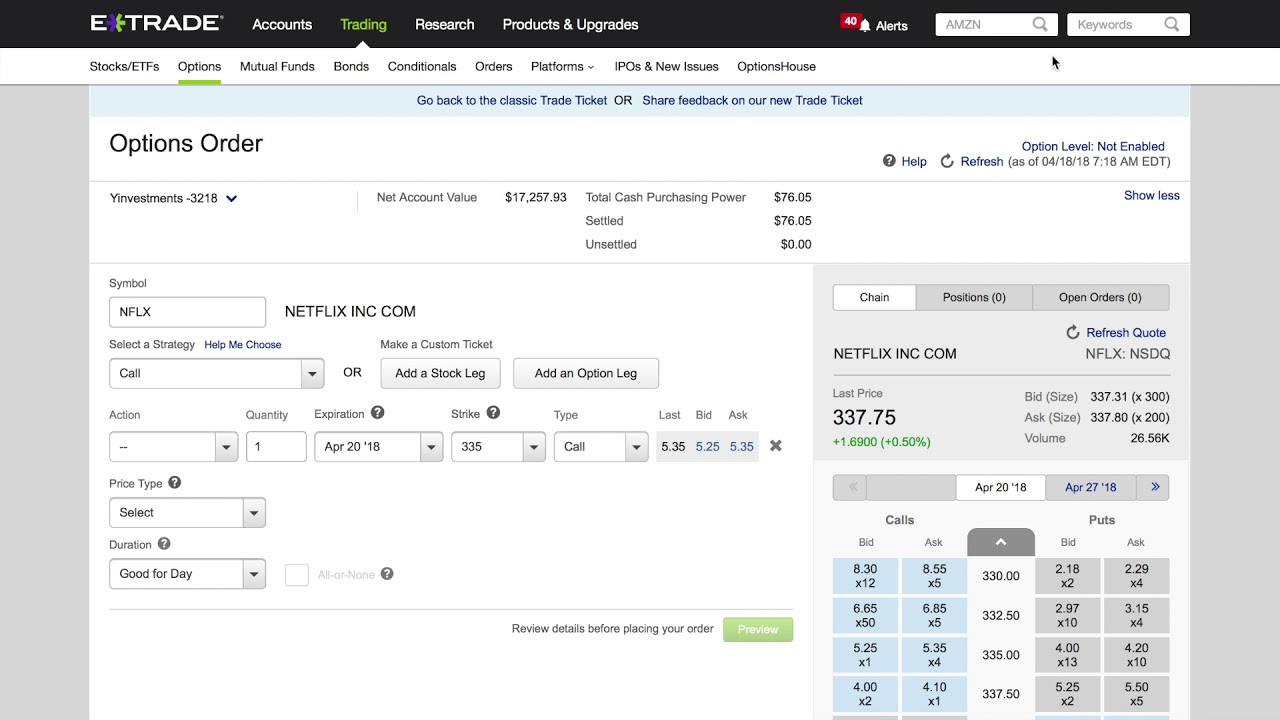1280x720 pixels.
Task: Open the Select a Strategy dropdown
Action: 216,373
